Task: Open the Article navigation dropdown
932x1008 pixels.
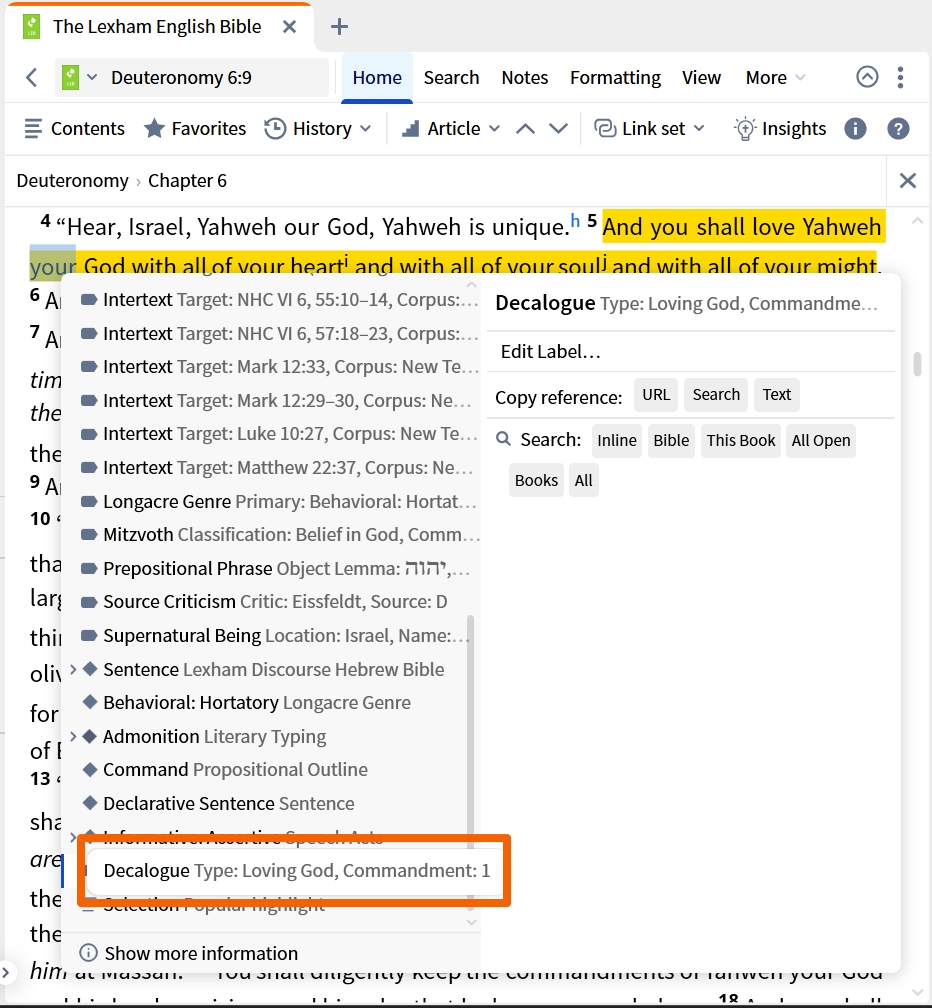Action: pyautogui.click(x=451, y=129)
